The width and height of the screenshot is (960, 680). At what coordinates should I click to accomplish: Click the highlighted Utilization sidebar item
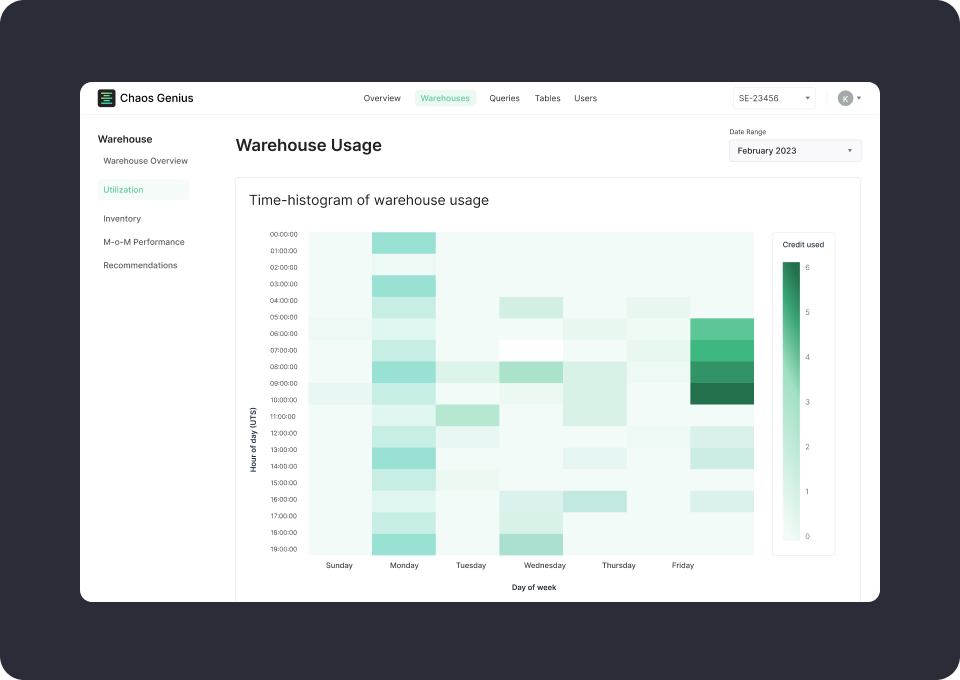[122, 189]
